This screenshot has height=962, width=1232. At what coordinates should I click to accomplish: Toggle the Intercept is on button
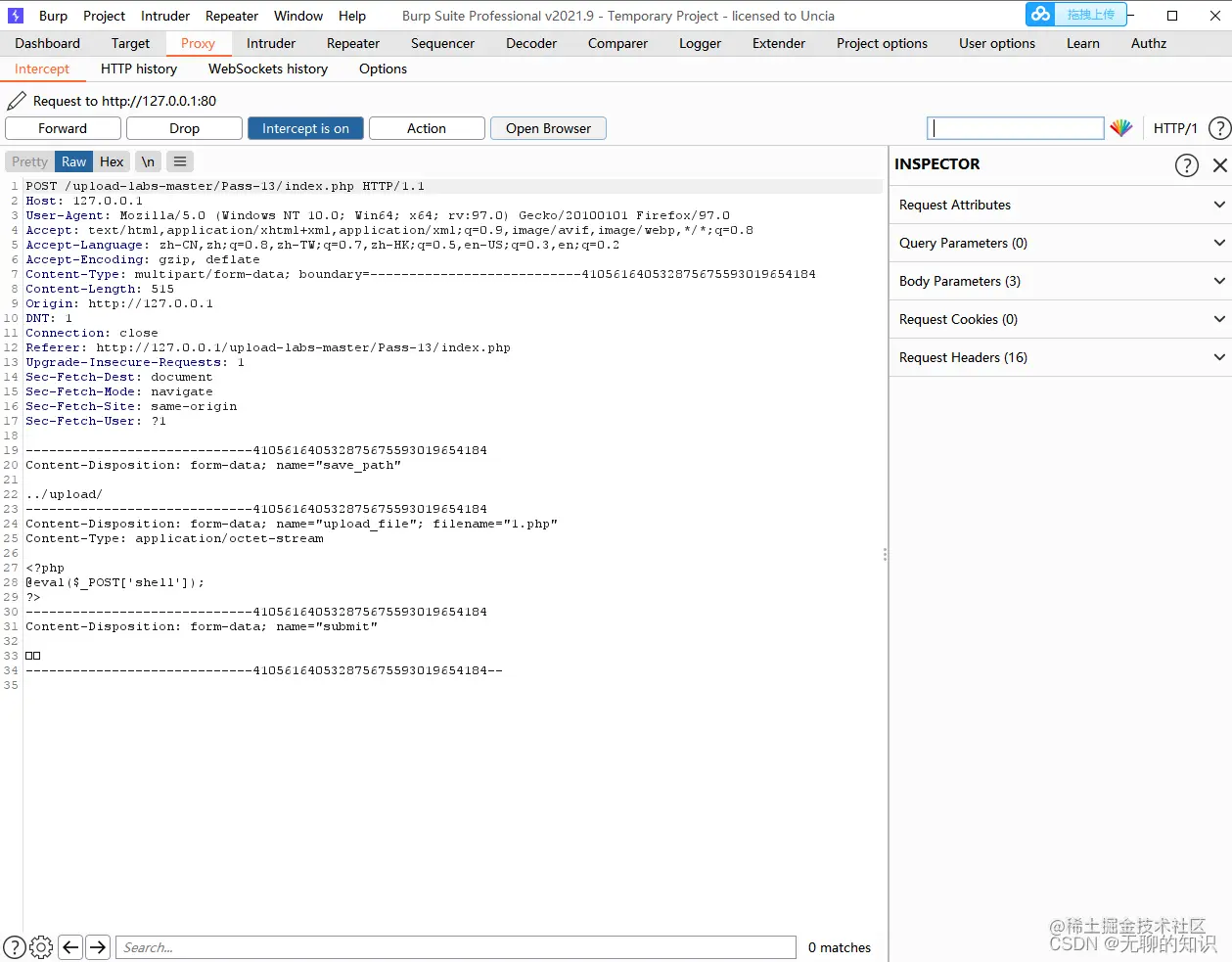click(305, 128)
